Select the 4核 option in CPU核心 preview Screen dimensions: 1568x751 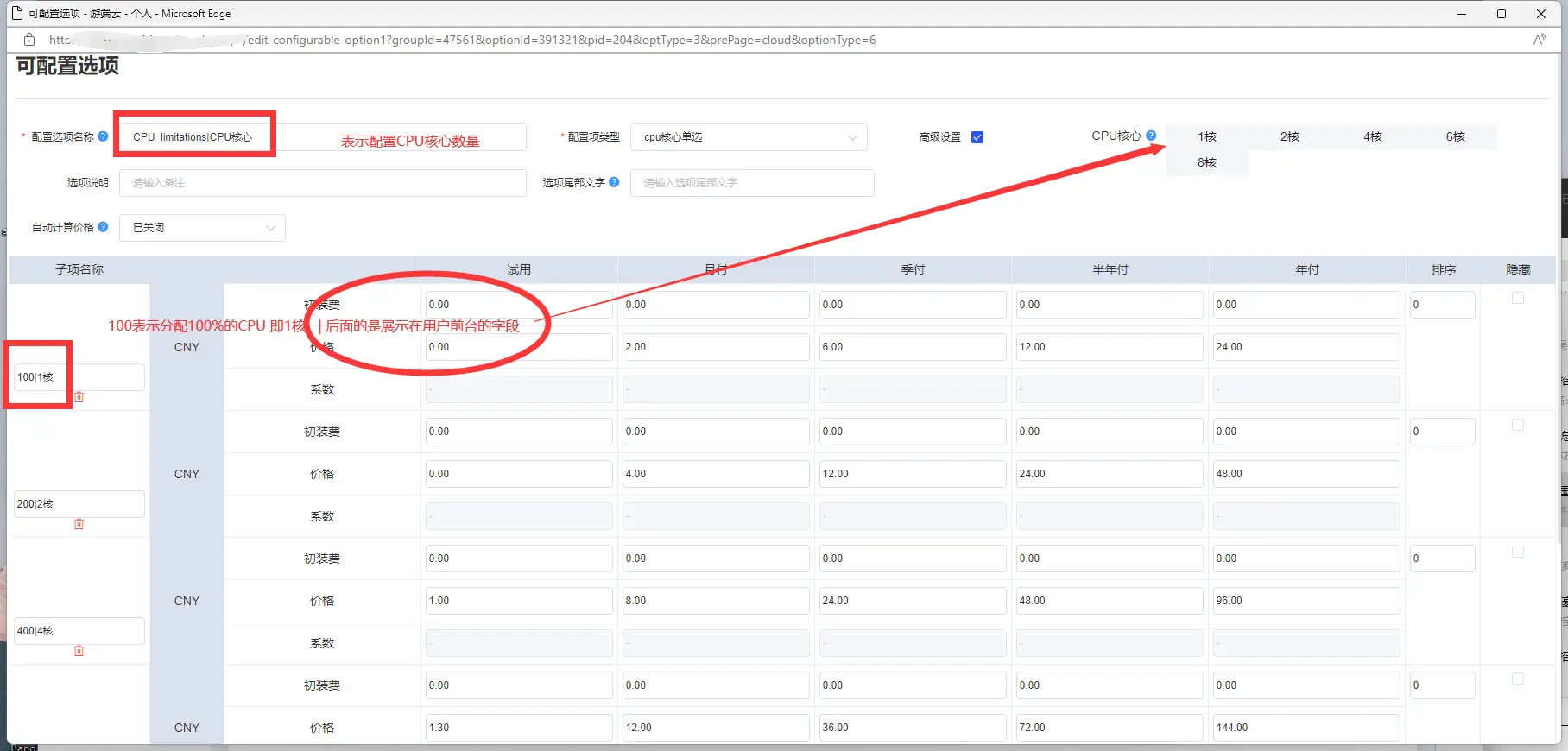(1372, 137)
